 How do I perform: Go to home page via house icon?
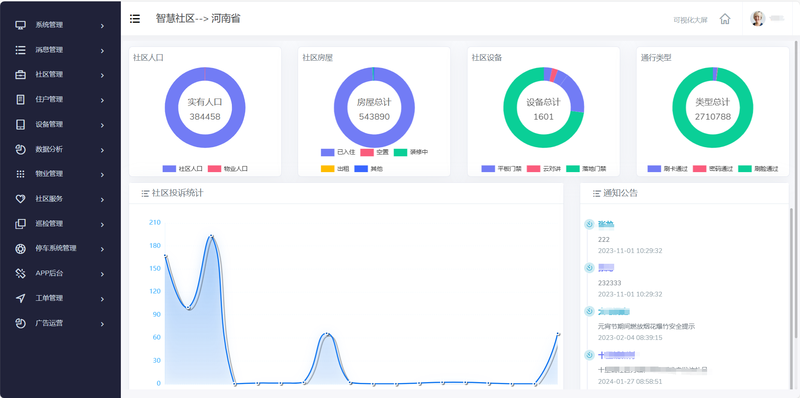724,19
